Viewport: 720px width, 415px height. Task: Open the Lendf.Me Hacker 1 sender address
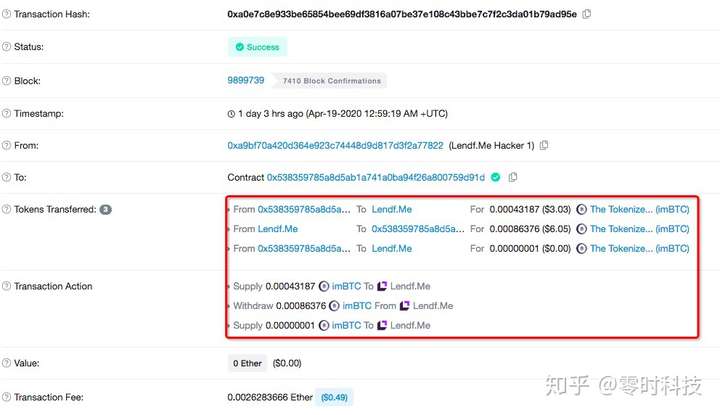pos(335,146)
